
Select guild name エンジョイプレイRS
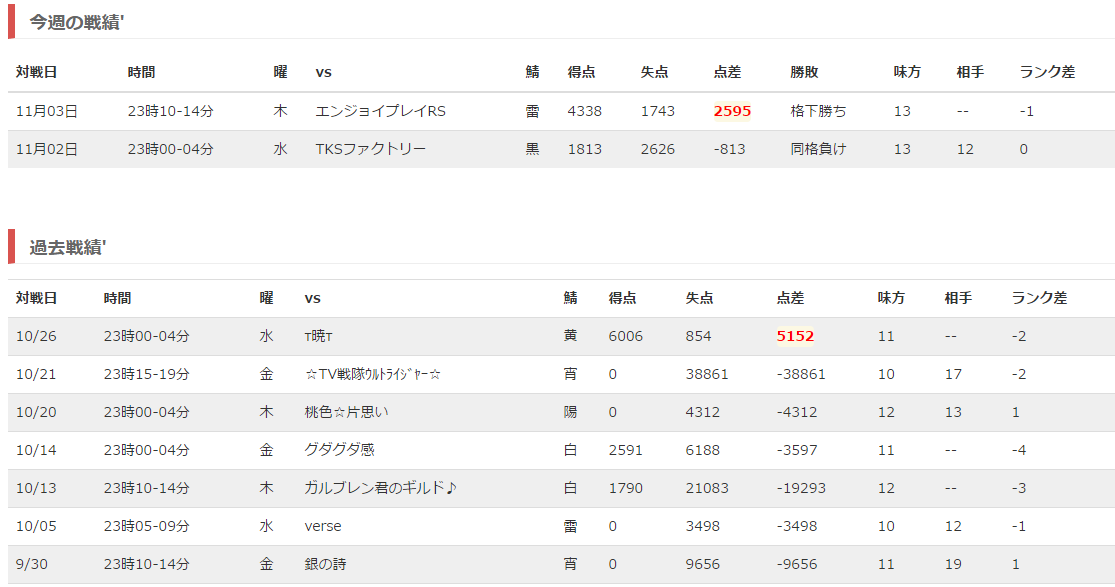[380, 111]
